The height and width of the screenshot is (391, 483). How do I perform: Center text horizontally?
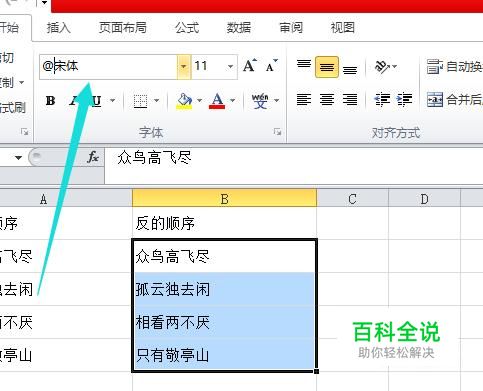(327, 99)
